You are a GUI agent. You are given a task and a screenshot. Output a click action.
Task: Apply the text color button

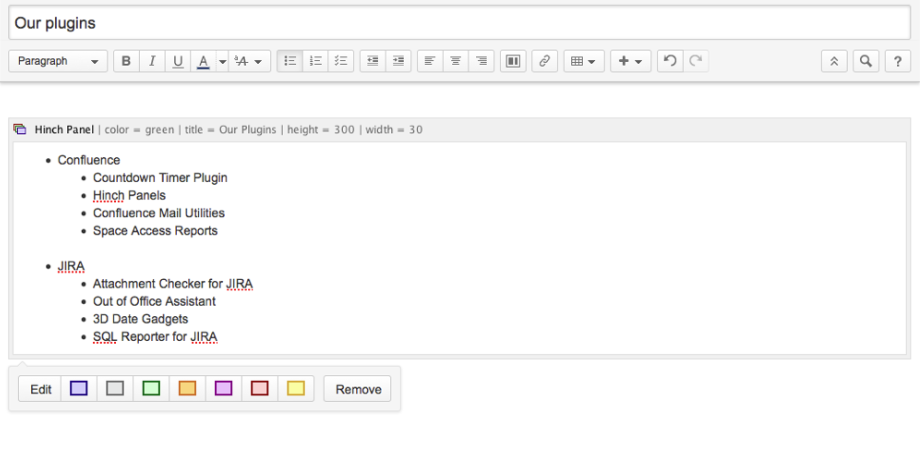coord(203,61)
